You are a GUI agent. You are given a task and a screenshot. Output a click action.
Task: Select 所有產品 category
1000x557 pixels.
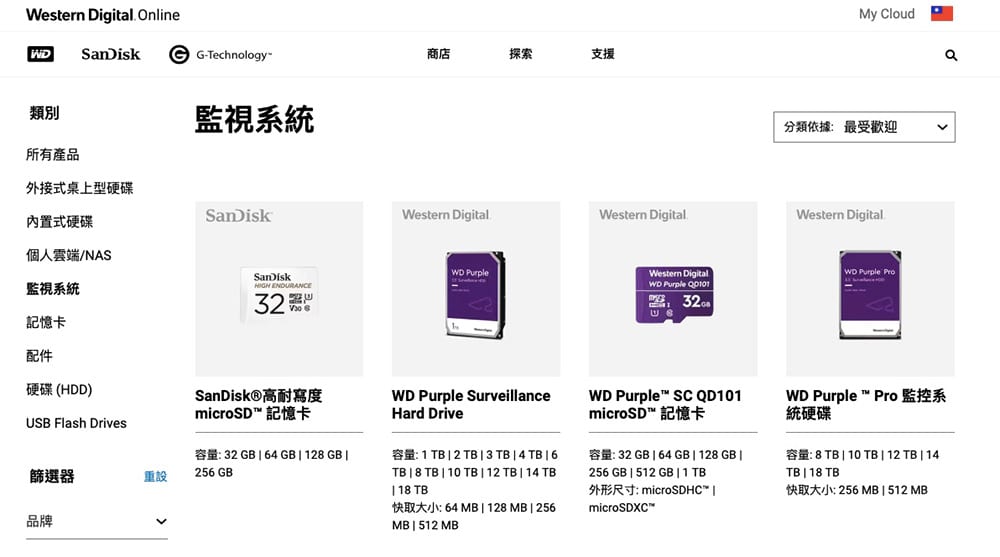tap(53, 155)
